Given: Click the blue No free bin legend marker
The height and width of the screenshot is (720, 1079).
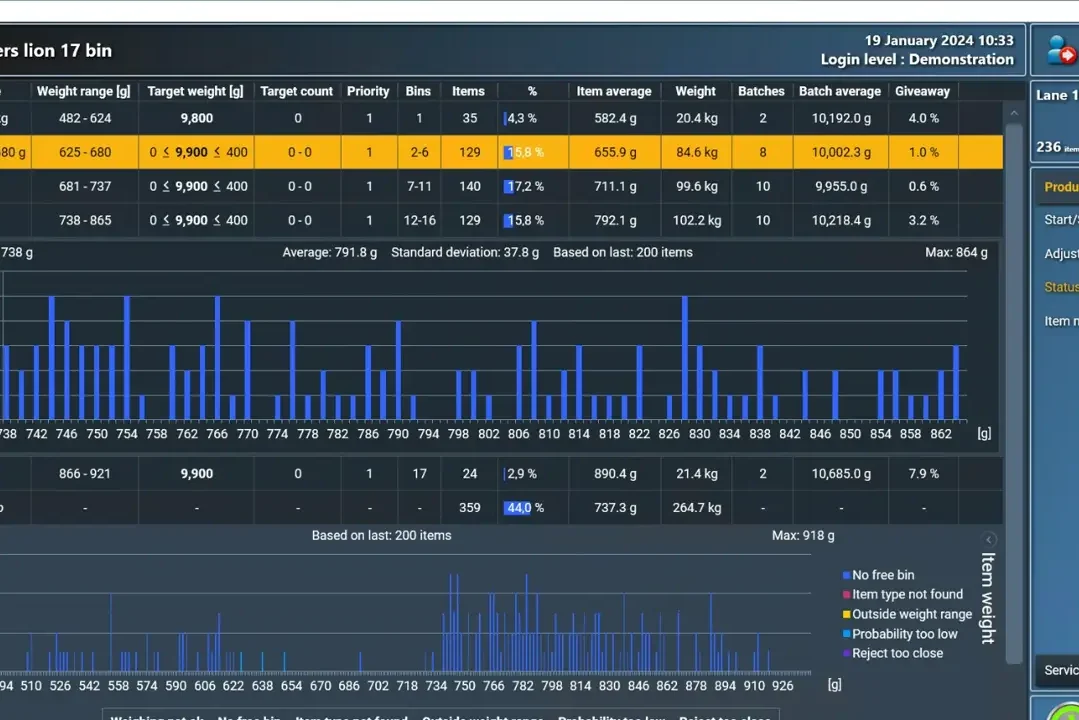Looking at the screenshot, I should click(x=846, y=575).
